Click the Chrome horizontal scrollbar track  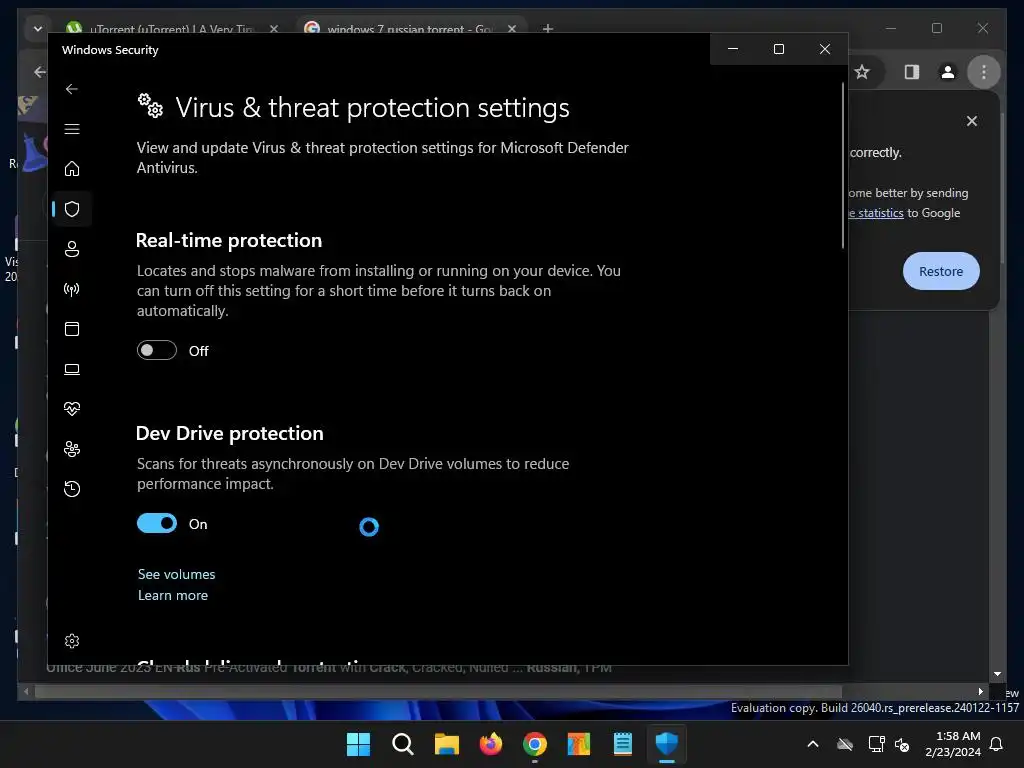point(438,691)
